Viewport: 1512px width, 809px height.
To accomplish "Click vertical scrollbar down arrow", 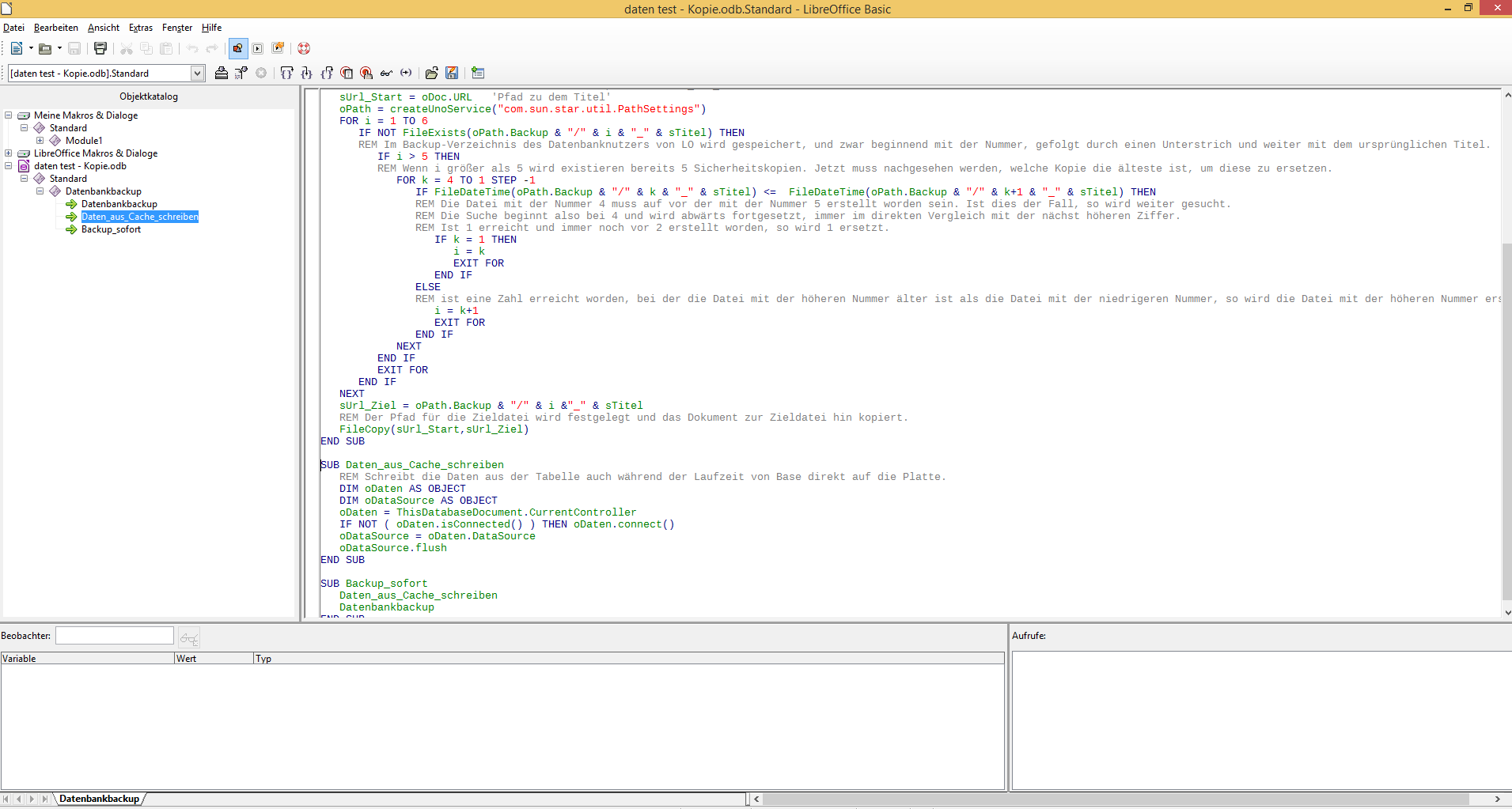I will (x=1506, y=612).
